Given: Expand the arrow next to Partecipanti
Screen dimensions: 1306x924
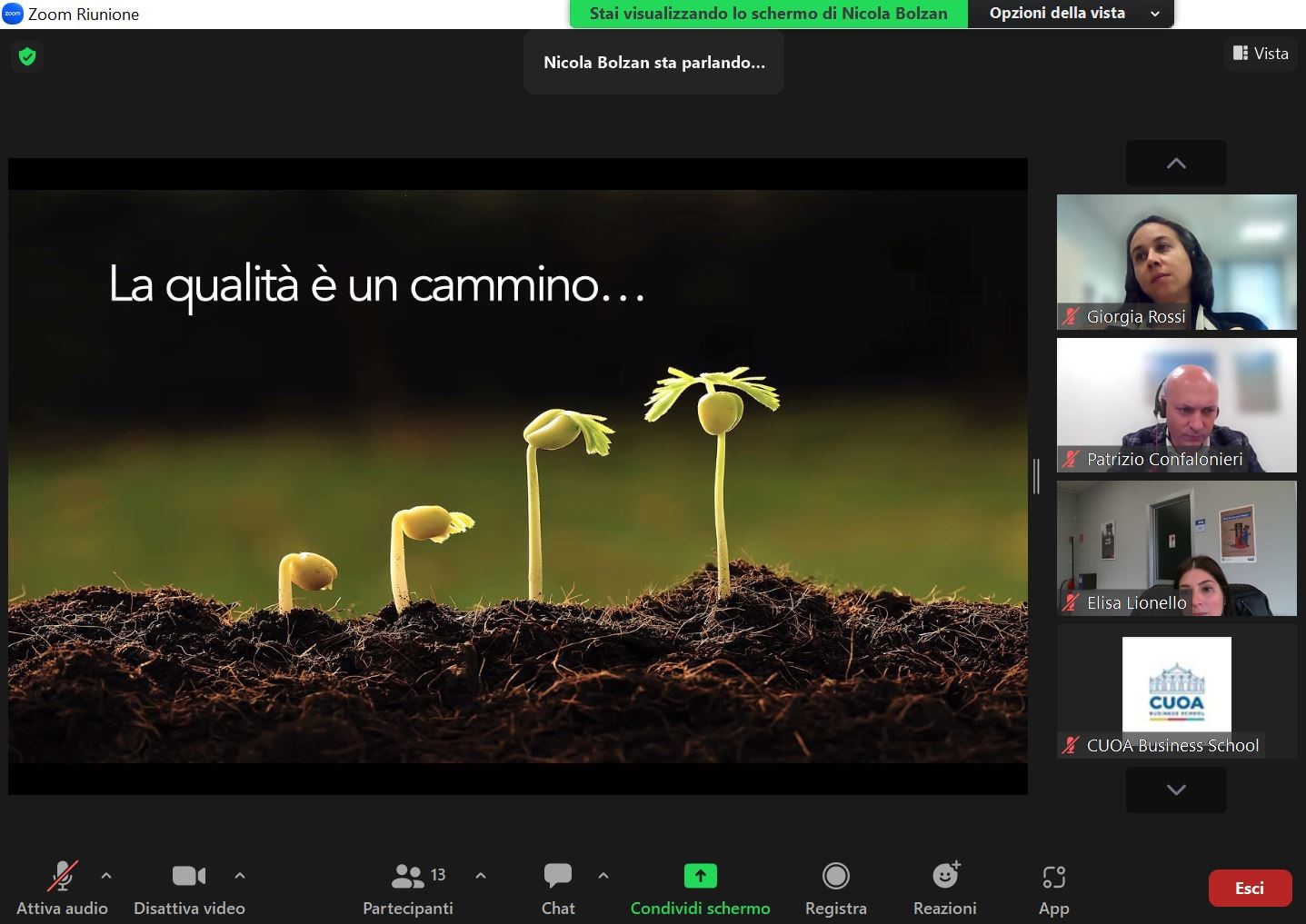Looking at the screenshot, I should pos(481,876).
